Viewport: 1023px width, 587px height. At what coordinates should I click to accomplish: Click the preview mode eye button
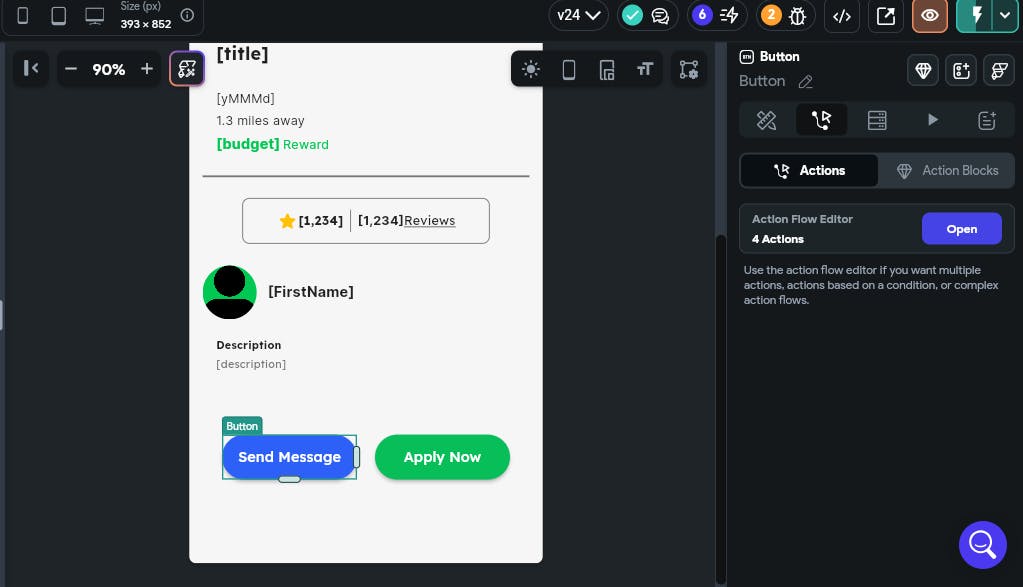pos(930,16)
